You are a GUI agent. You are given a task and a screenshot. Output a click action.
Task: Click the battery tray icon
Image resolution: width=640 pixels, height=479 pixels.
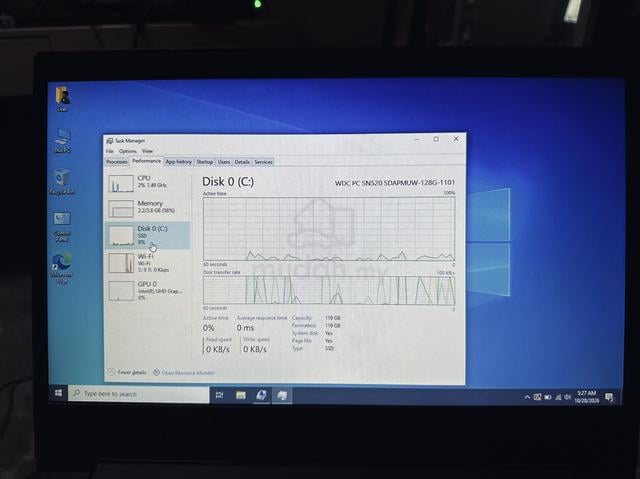pos(548,397)
